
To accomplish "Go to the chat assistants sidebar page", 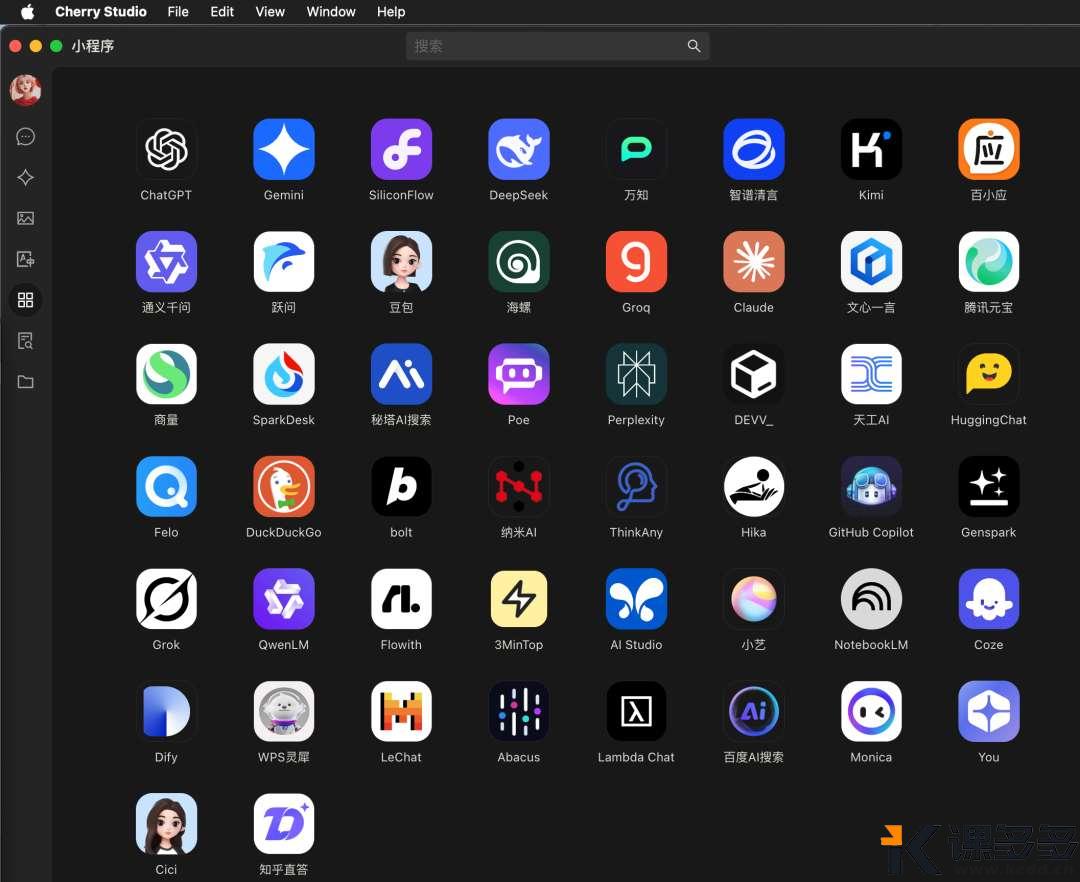I will tap(25, 136).
